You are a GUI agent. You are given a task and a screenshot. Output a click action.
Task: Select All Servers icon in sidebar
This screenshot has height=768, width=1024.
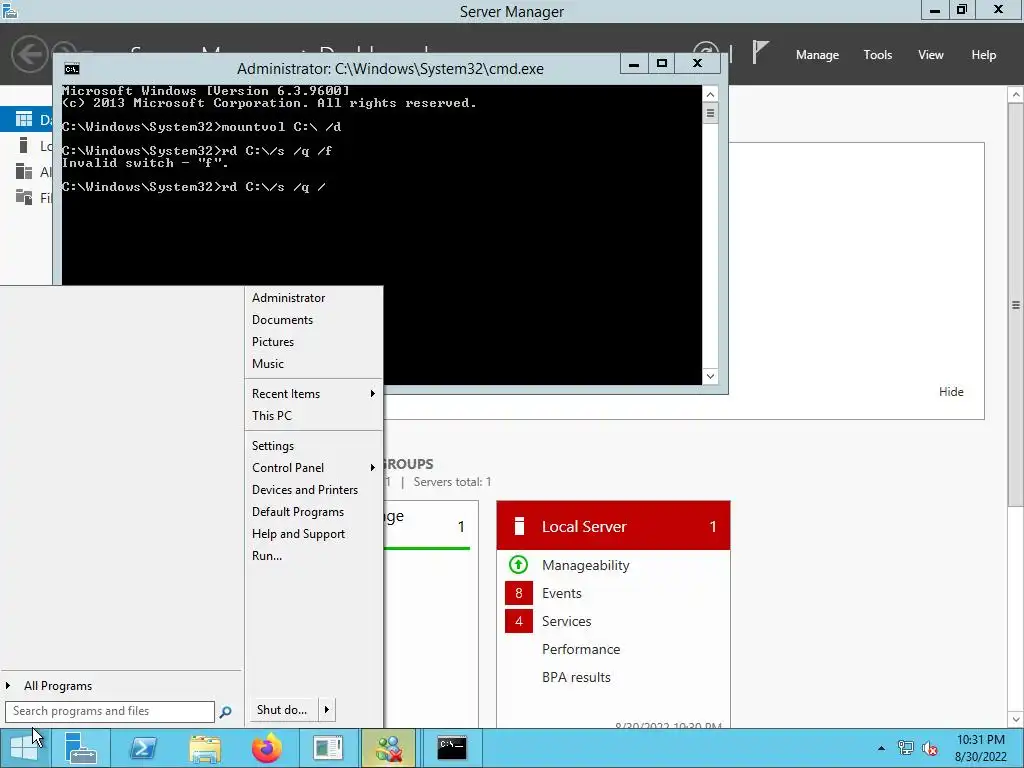24,171
